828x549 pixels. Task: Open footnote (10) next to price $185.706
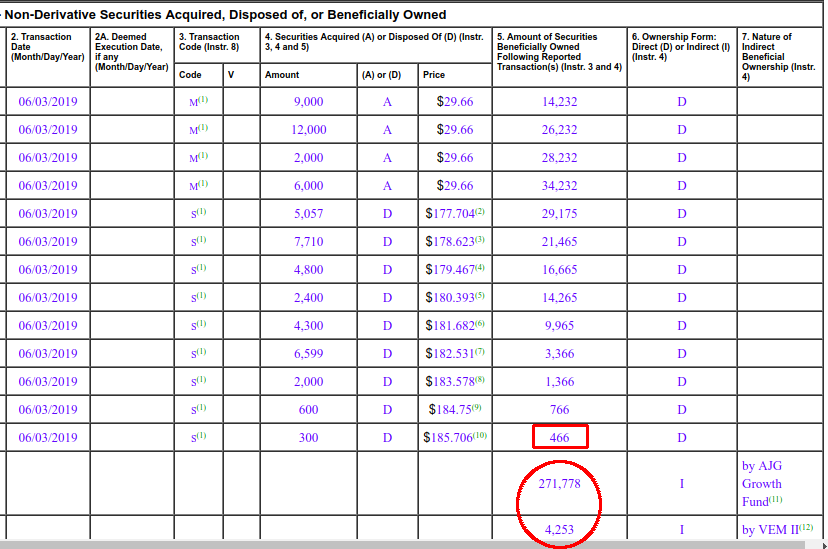coord(479,435)
